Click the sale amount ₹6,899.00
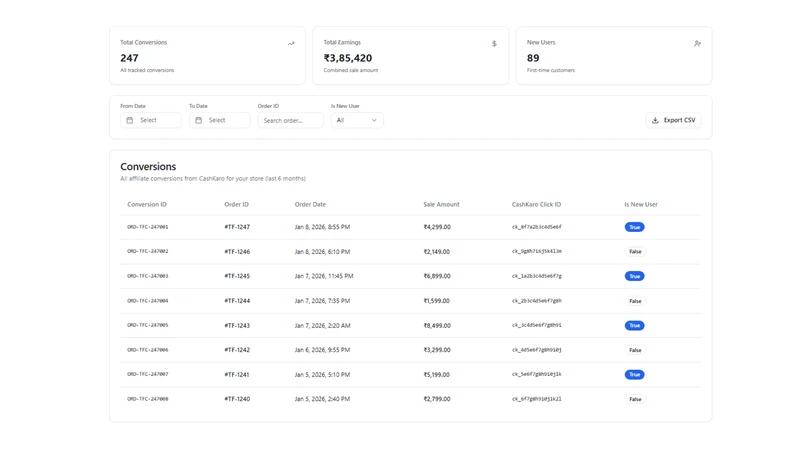The width and height of the screenshot is (800, 450). (x=437, y=276)
